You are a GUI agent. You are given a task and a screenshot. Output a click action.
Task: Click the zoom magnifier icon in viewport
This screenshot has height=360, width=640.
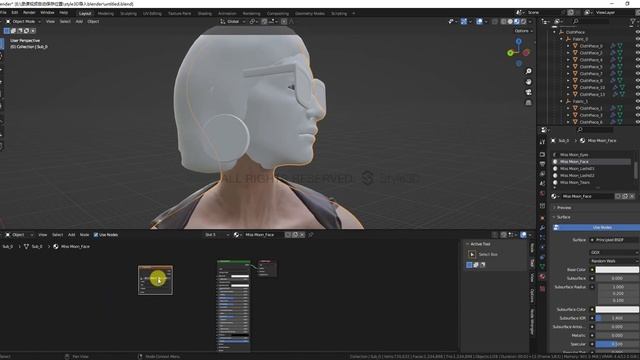pyautogui.click(x=529, y=71)
